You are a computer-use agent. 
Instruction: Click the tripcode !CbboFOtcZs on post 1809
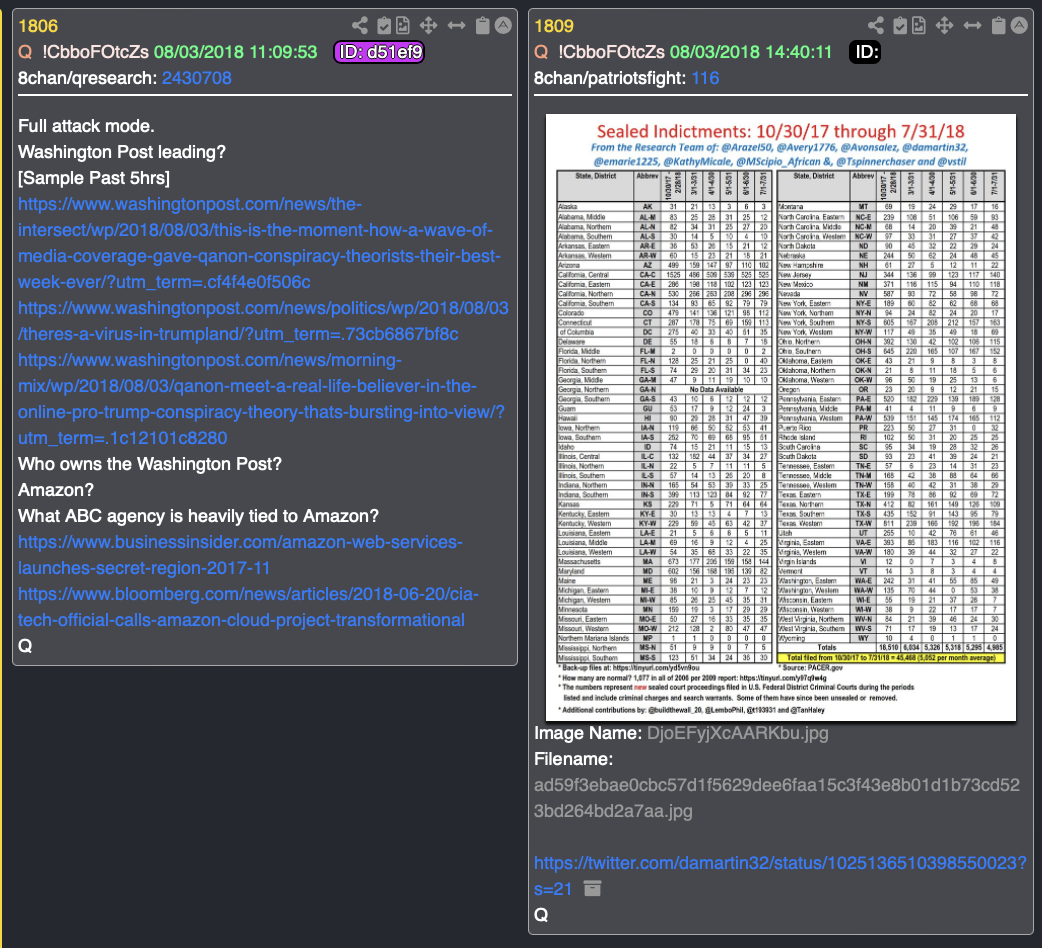point(611,52)
